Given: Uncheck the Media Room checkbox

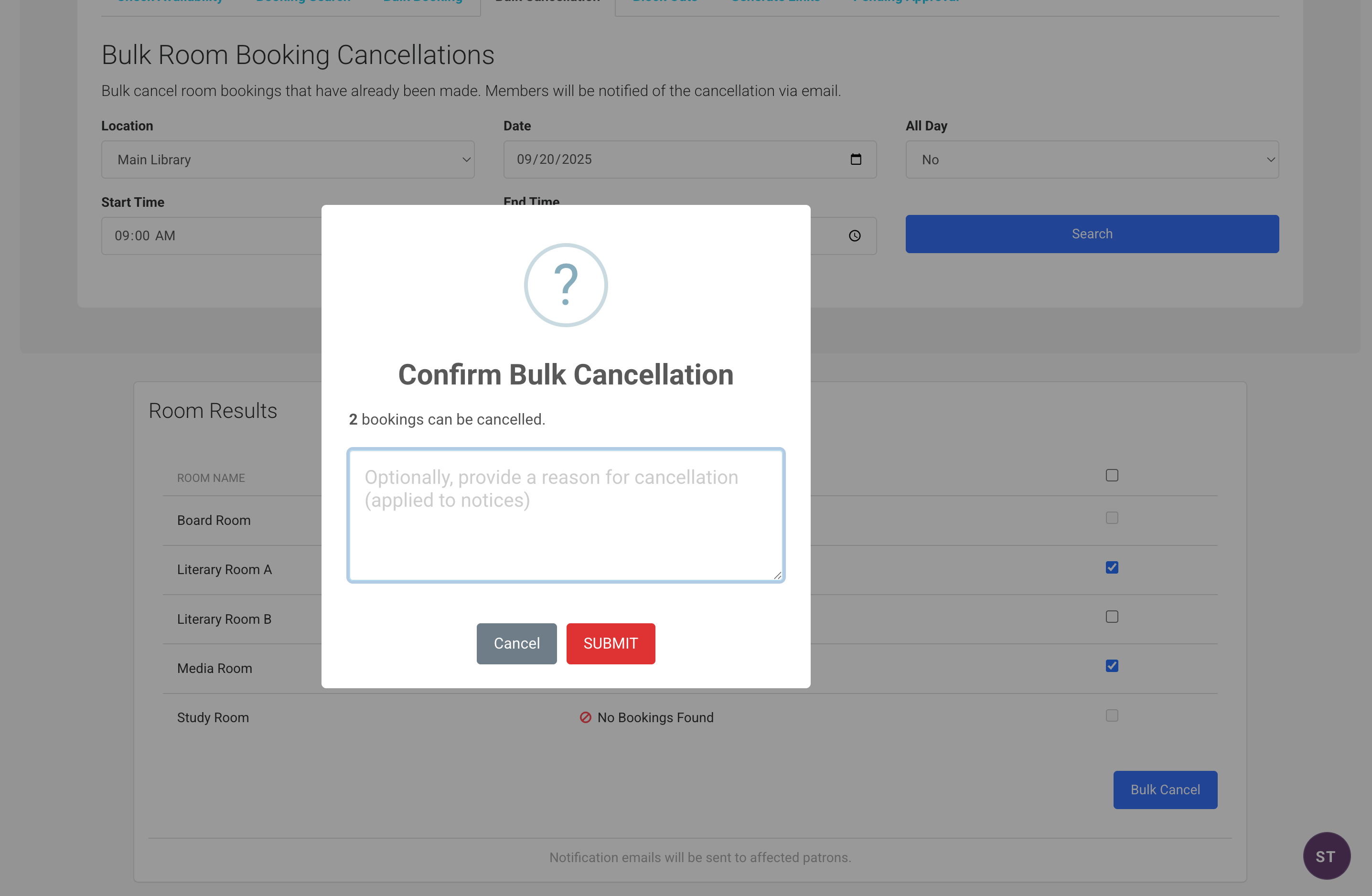Looking at the screenshot, I should tap(1112, 666).
